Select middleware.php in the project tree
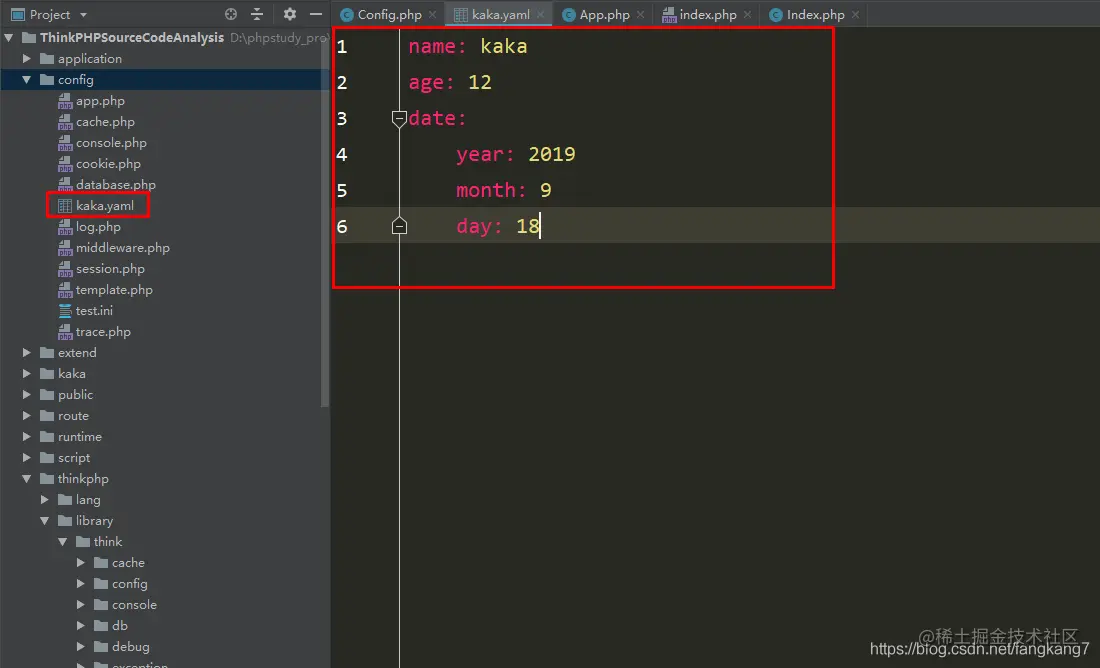1100x668 pixels. pyautogui.click(x=123, y=248)
